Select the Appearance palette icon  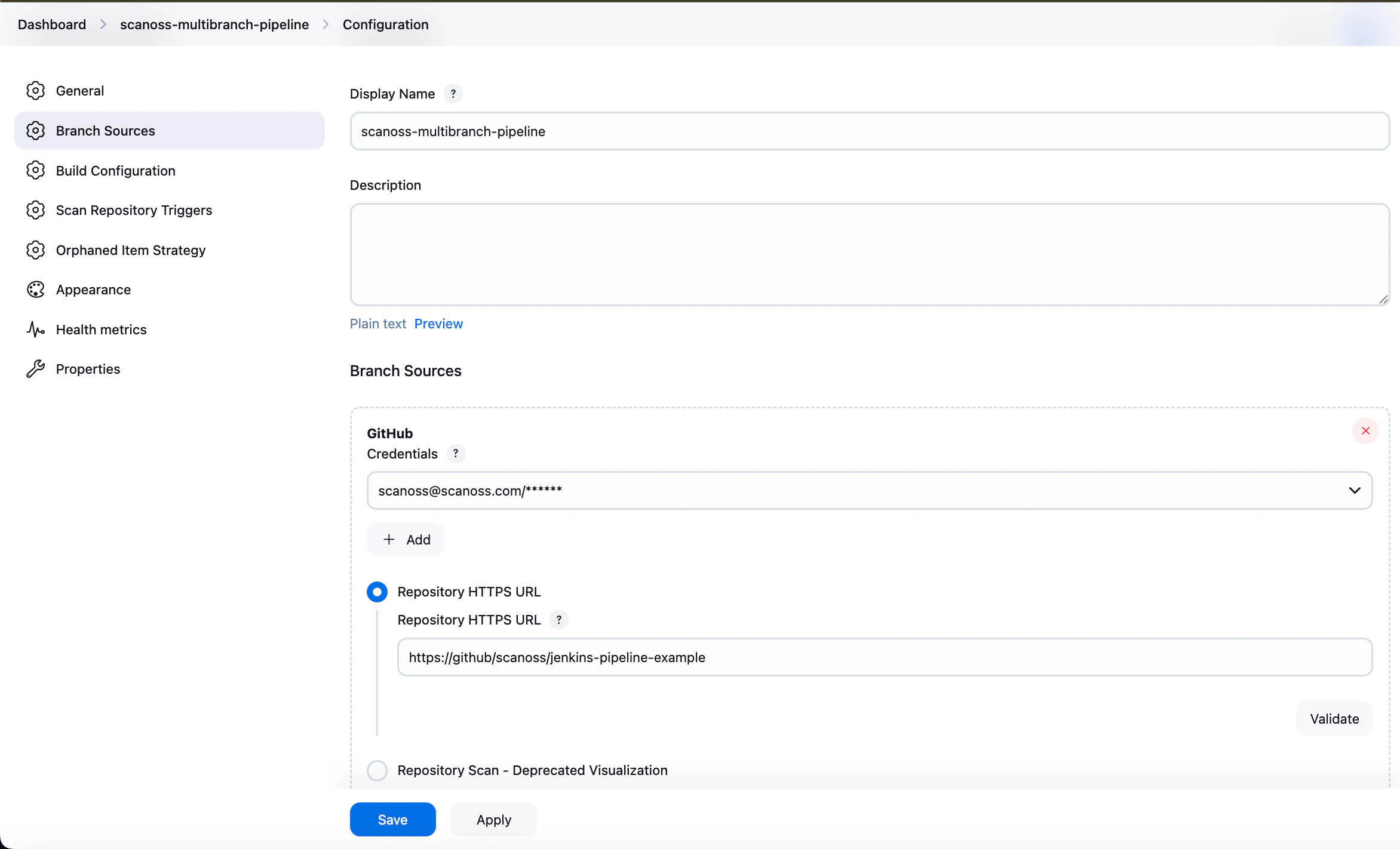(36, 289)
